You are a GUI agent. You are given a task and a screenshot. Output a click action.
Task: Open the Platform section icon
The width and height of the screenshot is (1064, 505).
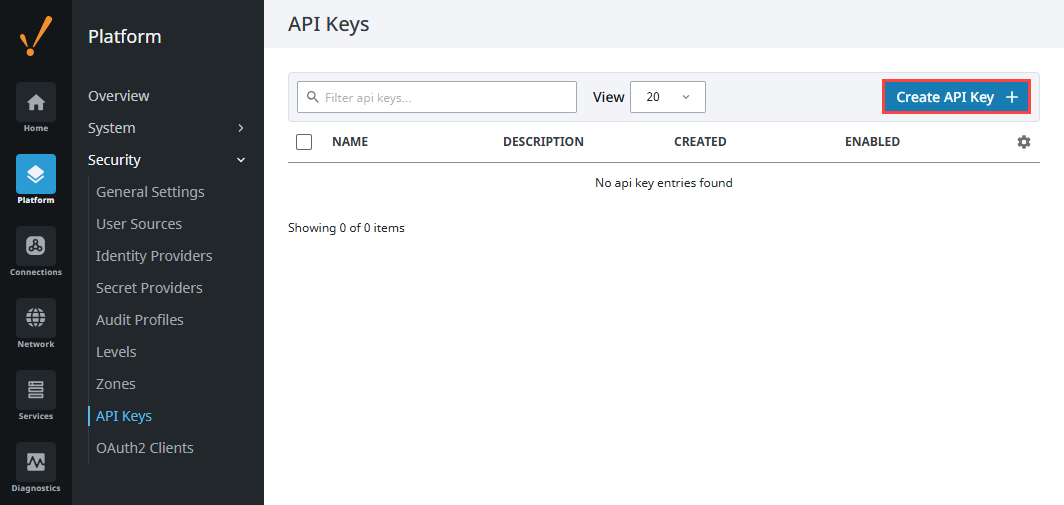click(x=36, y=175)
